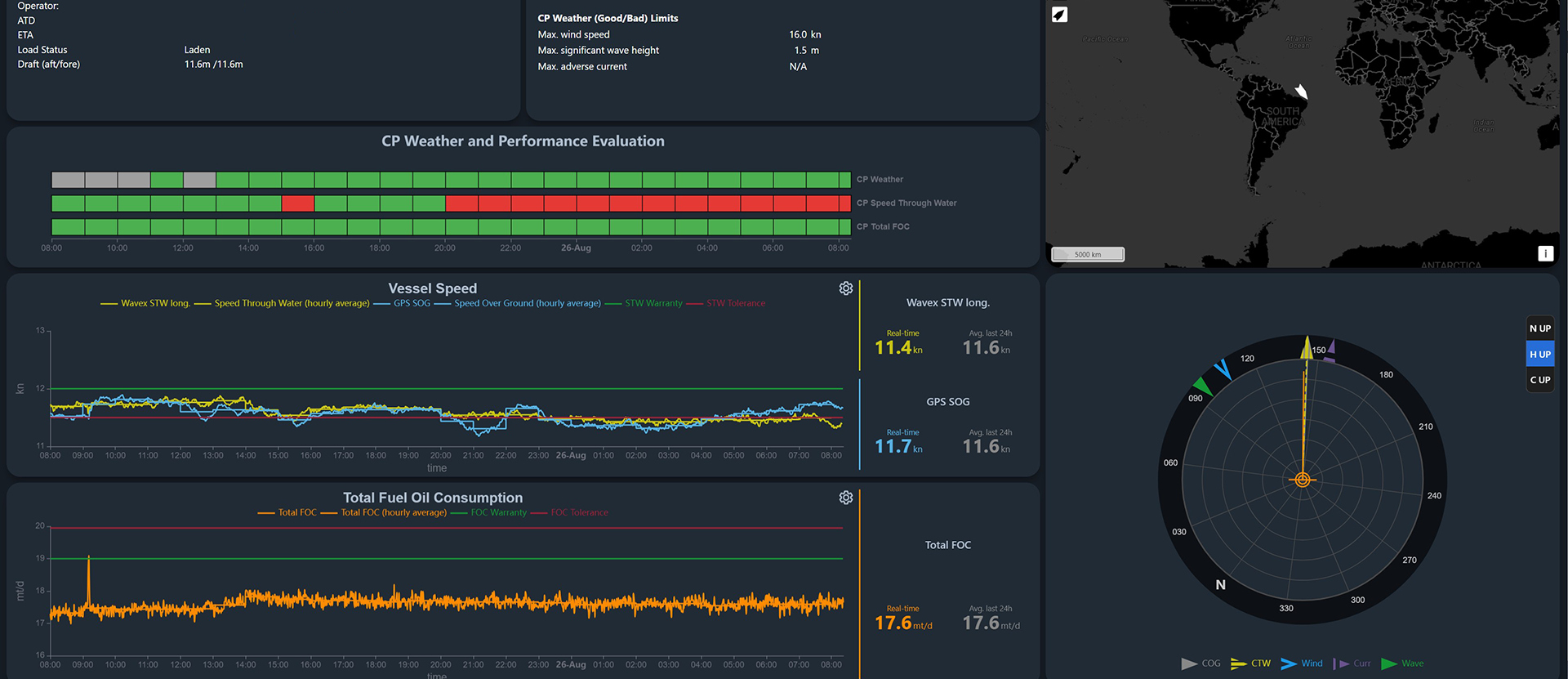
Task: Open the map info icon
Action: point(1545,253)
